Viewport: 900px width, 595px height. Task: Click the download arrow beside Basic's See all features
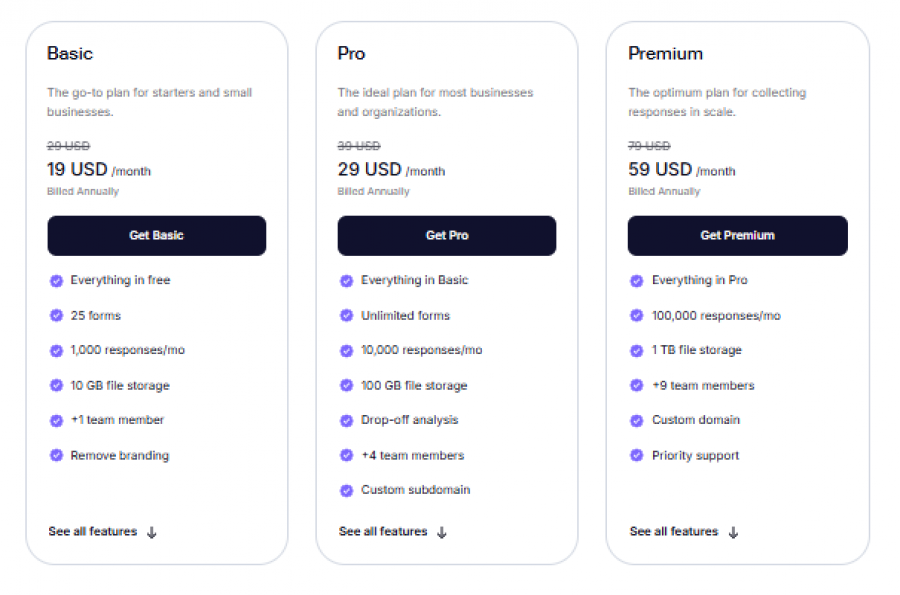pyautogui.click(x=151, y=532)
